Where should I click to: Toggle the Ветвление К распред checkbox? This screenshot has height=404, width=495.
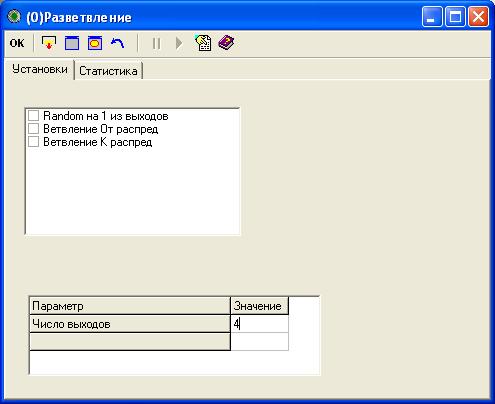click(33, 142)
